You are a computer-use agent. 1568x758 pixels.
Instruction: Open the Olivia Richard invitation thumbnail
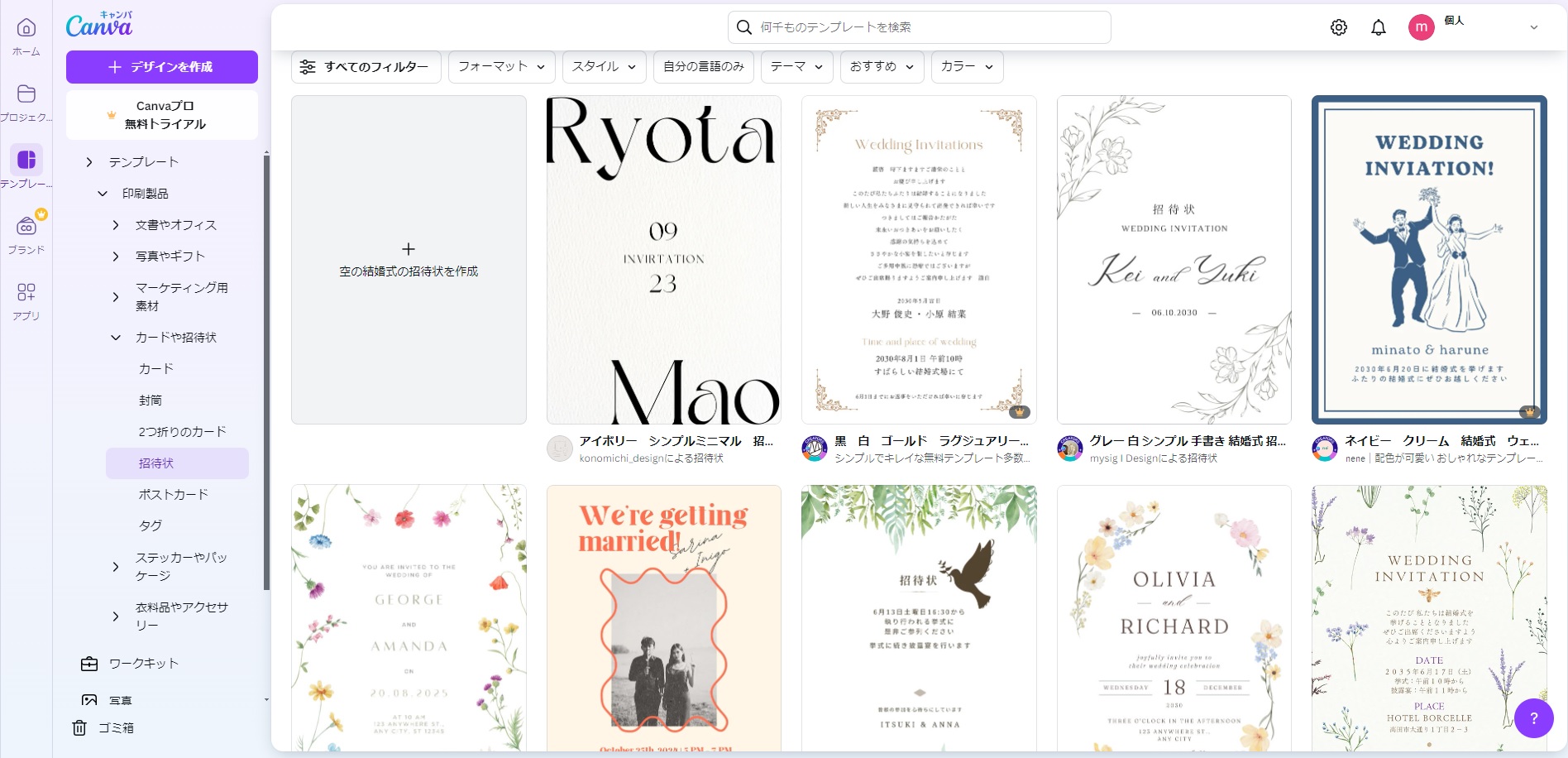(x=1174, y=618)
